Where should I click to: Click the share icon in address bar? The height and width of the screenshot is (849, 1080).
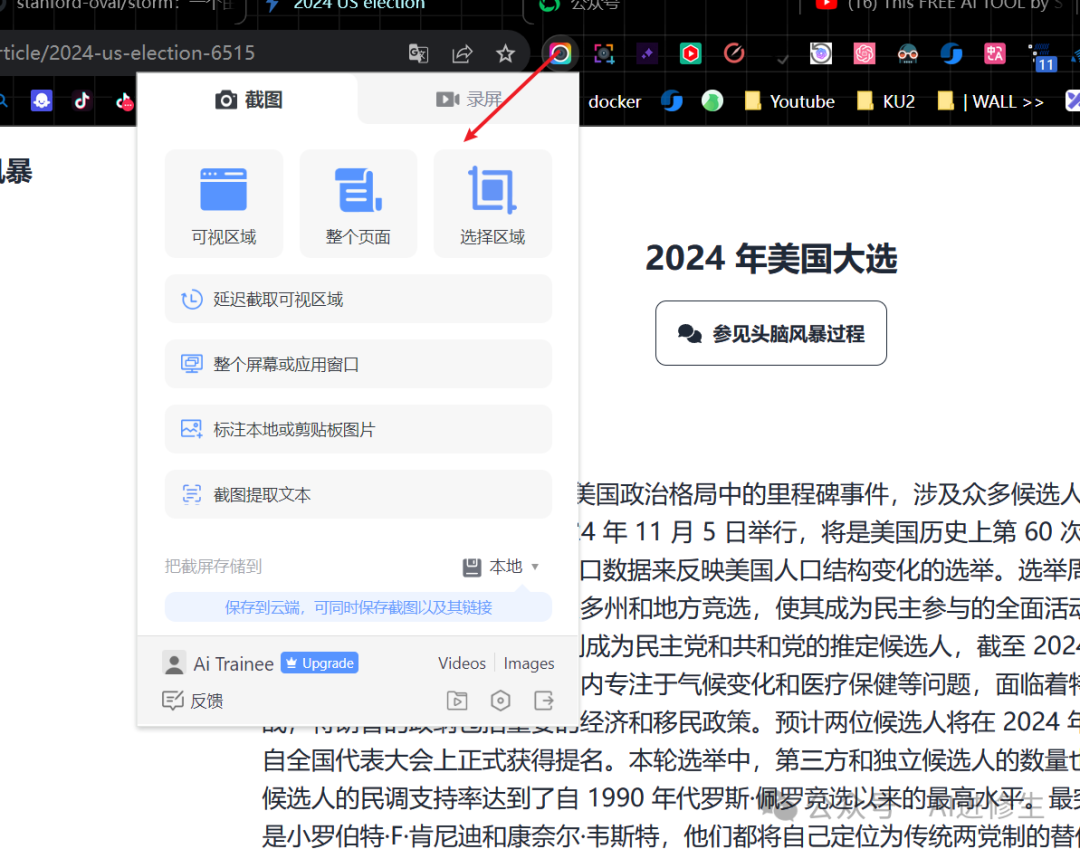point(461,53)
